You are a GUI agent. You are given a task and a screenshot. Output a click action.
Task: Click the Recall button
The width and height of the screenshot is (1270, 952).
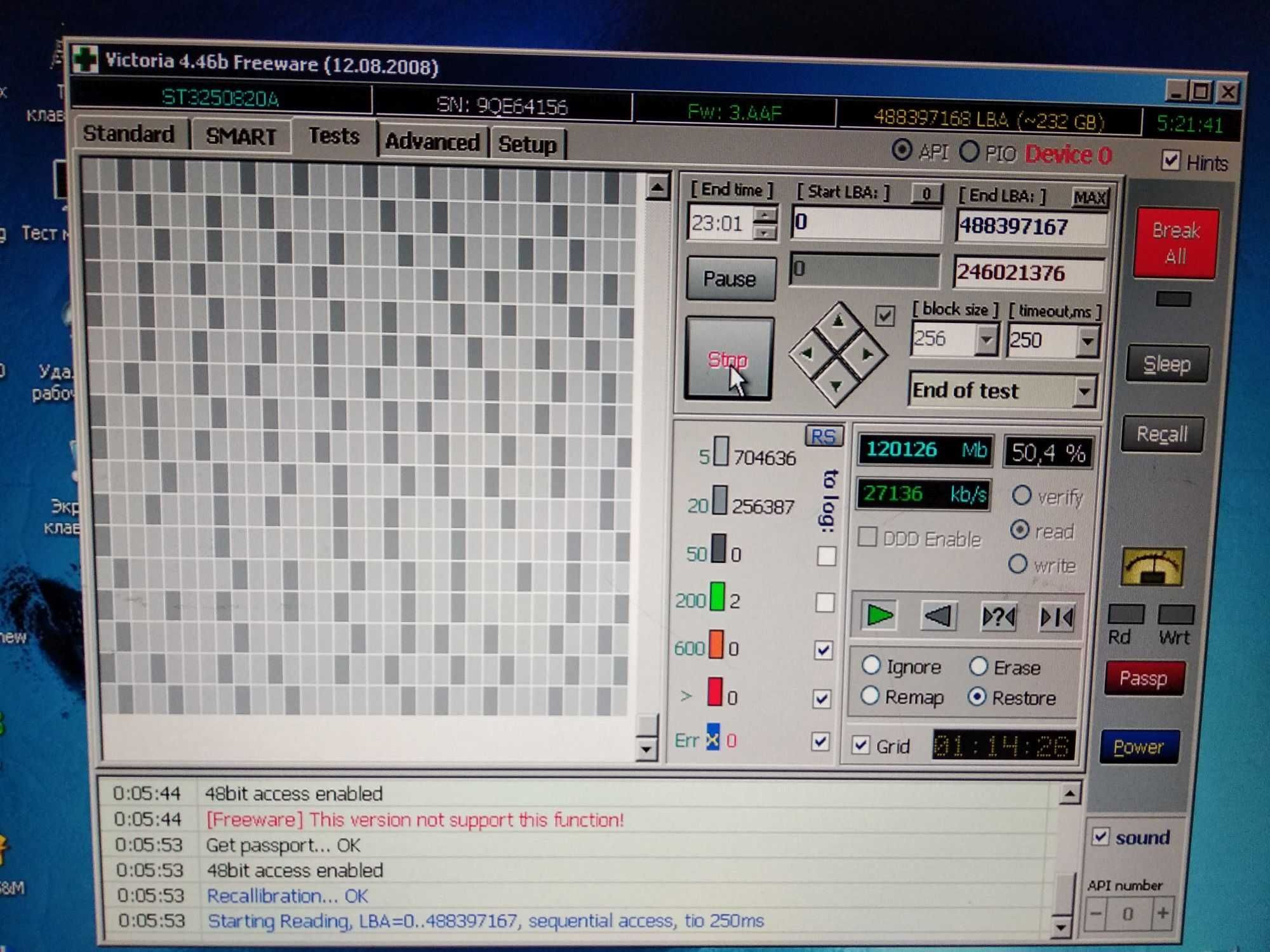1161,434
